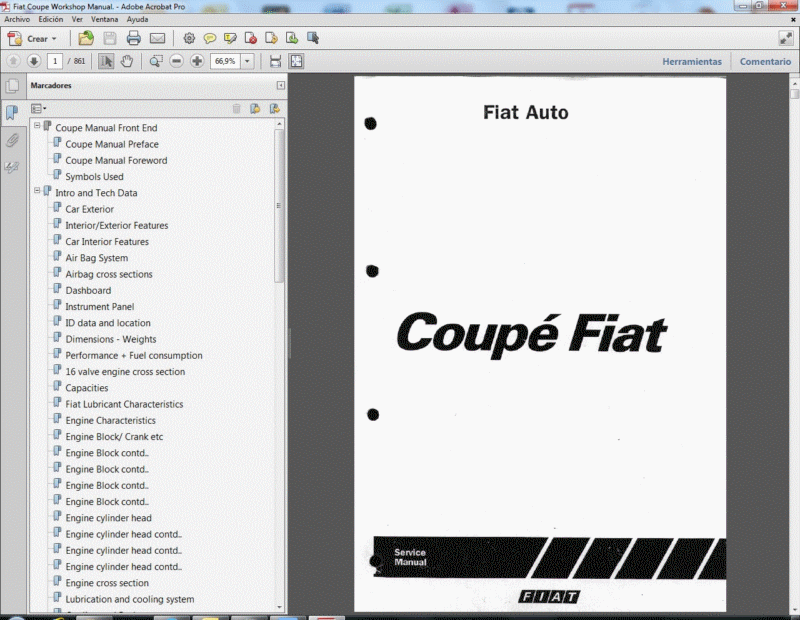Screen dimensions: 800x620
Task: Create a new bookmark with the bookmark-star icon
Action: tap(255, 109)
